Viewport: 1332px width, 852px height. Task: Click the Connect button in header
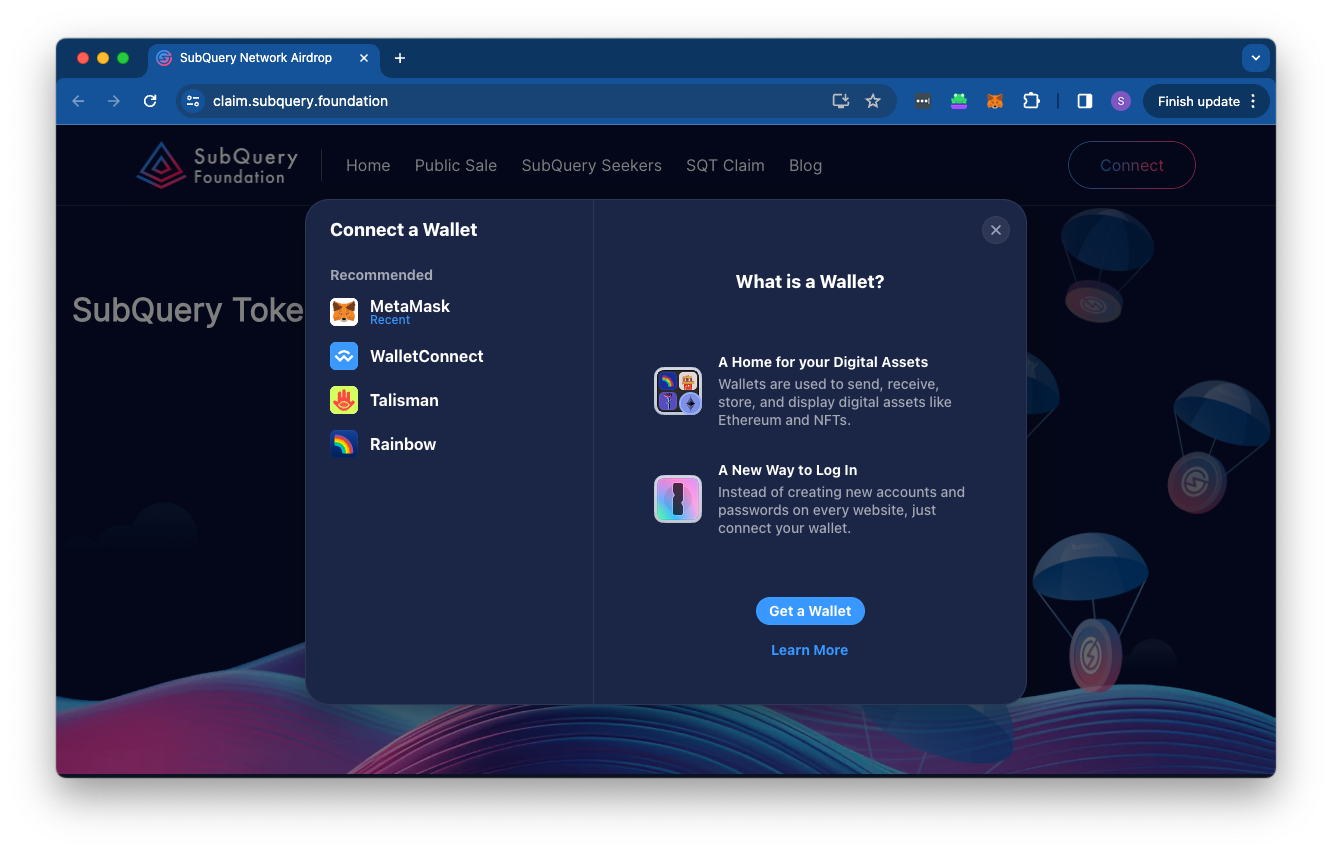pos(1132,165)
